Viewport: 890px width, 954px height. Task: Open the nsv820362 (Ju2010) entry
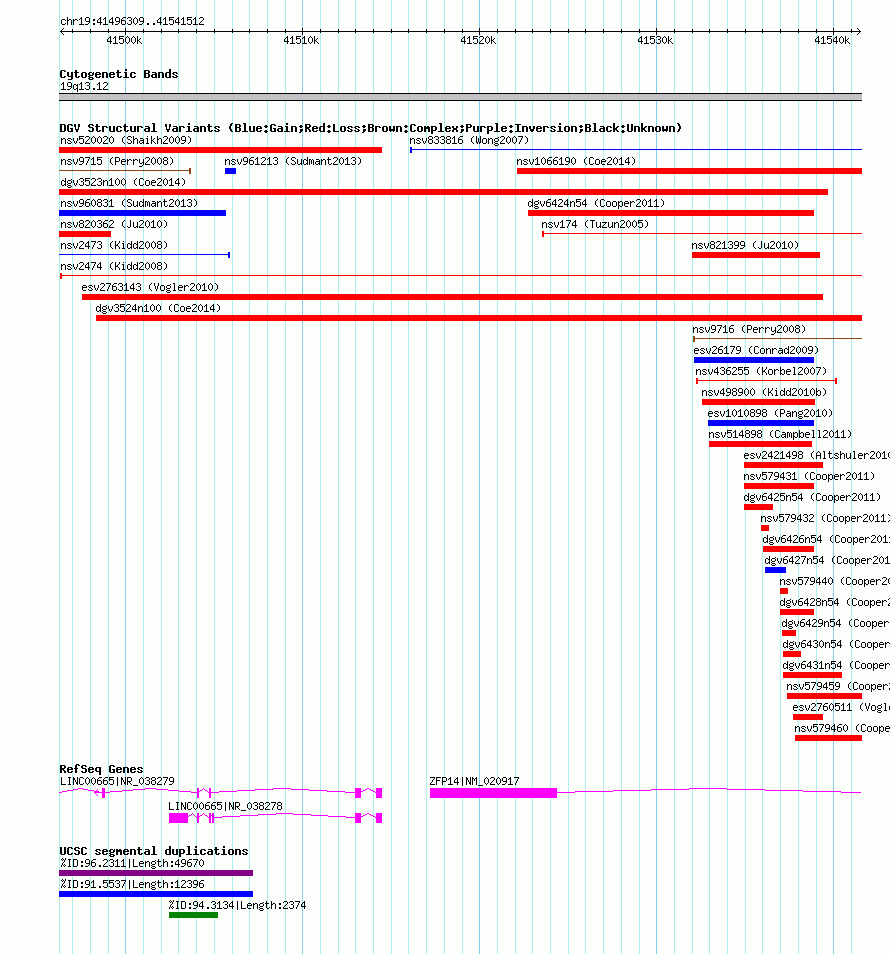click(114, 225)
